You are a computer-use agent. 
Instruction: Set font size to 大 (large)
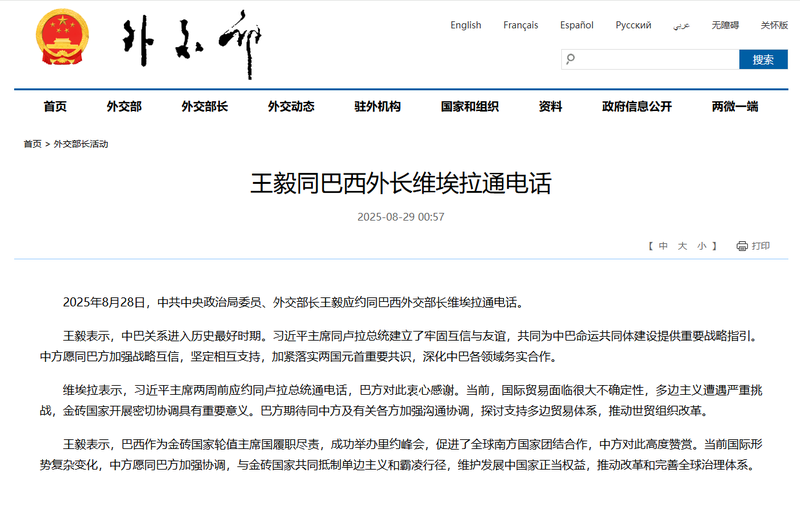pos(682,246)
